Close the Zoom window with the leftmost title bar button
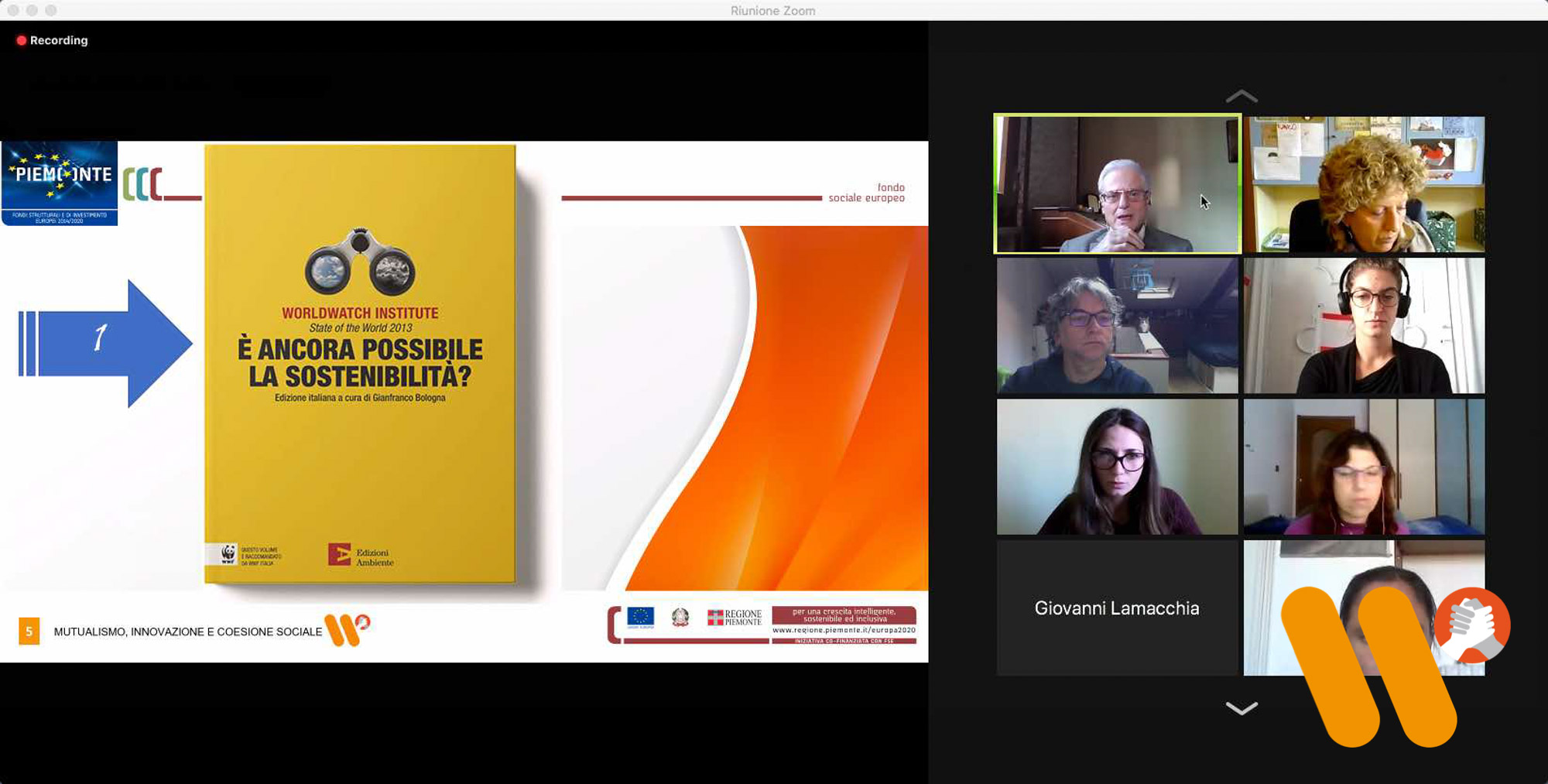1548x784 pixels. [x=13, y=10]
